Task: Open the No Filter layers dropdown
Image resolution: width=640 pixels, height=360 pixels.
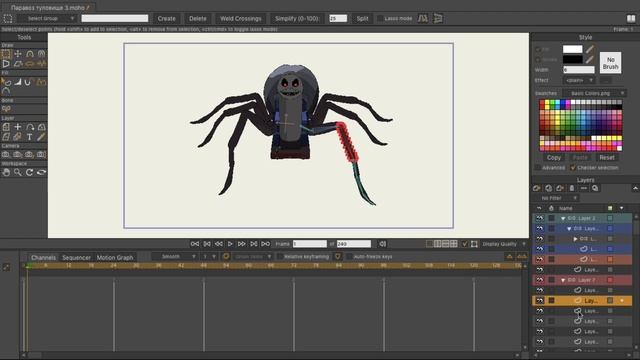Action: pyautogui.click(x=556, y=198)
